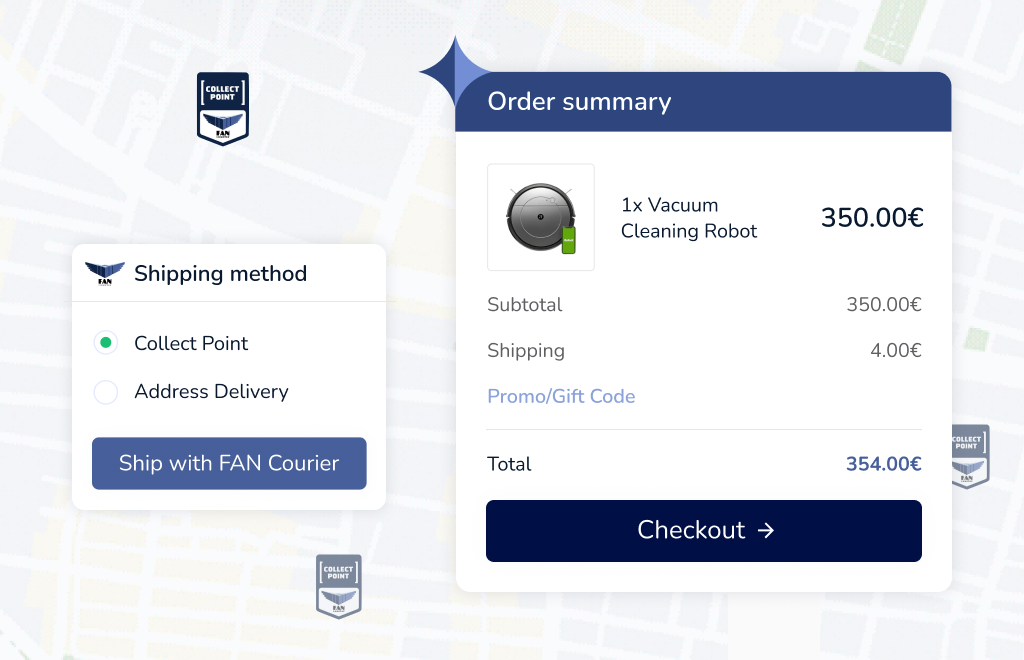Click the FAN Courier eagle logo
Viewport: 1024px width, 660px height.
106,271
